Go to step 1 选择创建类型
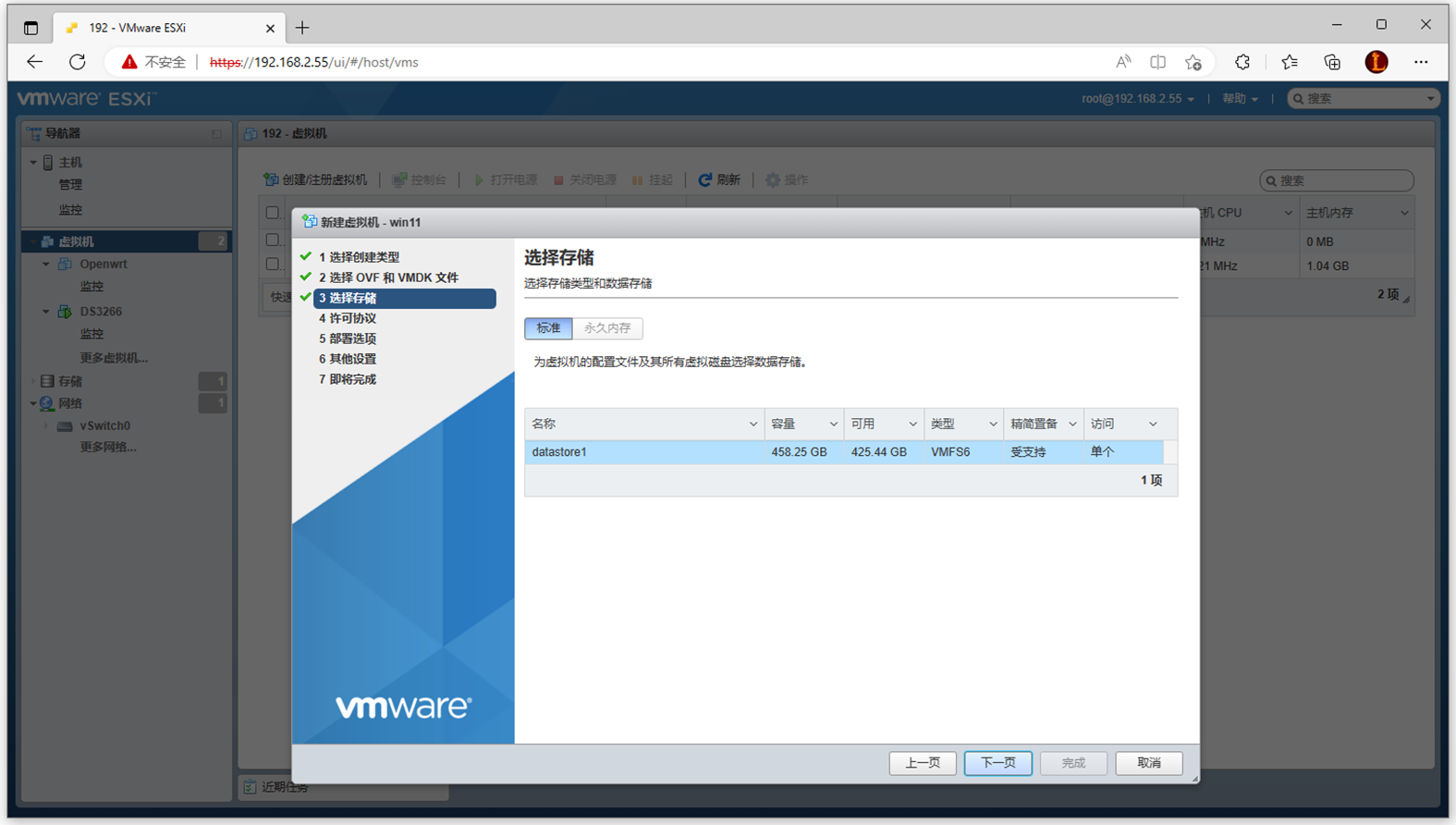This screenshot has height=825, width=1456. click(359, 257)
